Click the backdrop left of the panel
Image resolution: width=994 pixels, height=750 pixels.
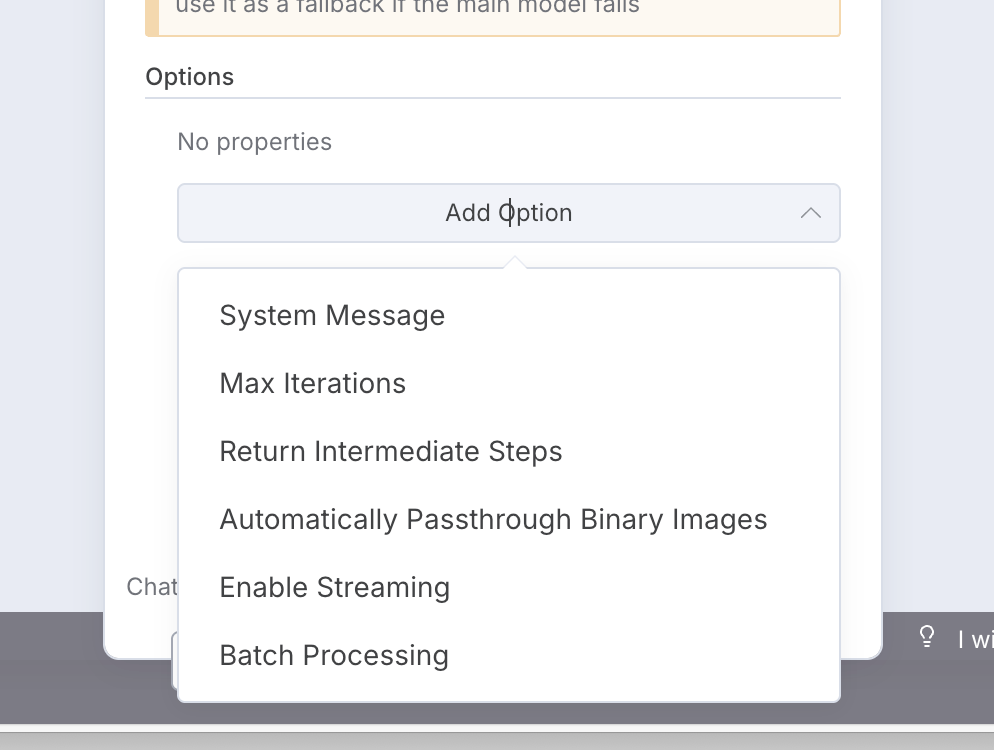(50, 300)
